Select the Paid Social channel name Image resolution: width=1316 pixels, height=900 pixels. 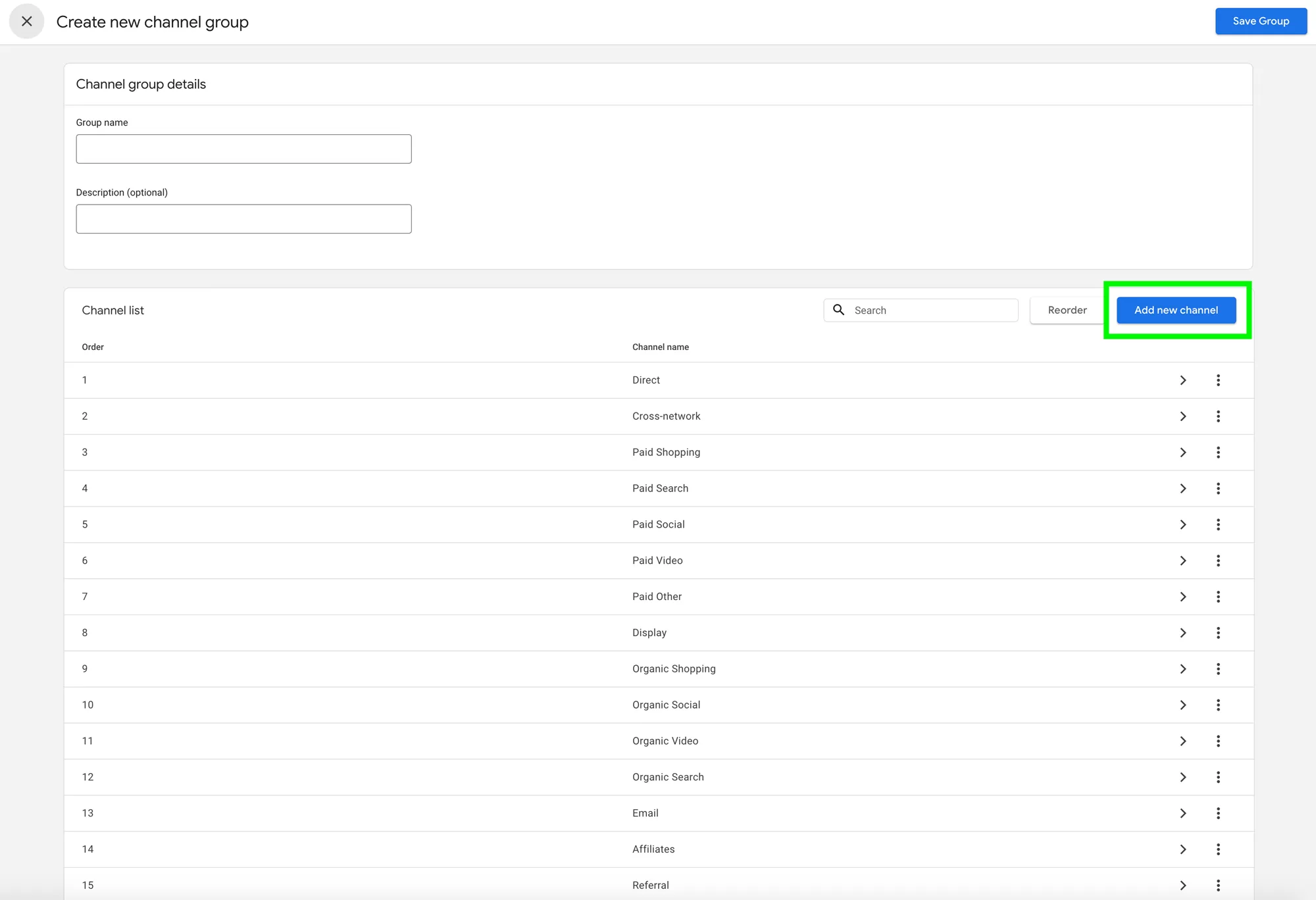(658, 524)
